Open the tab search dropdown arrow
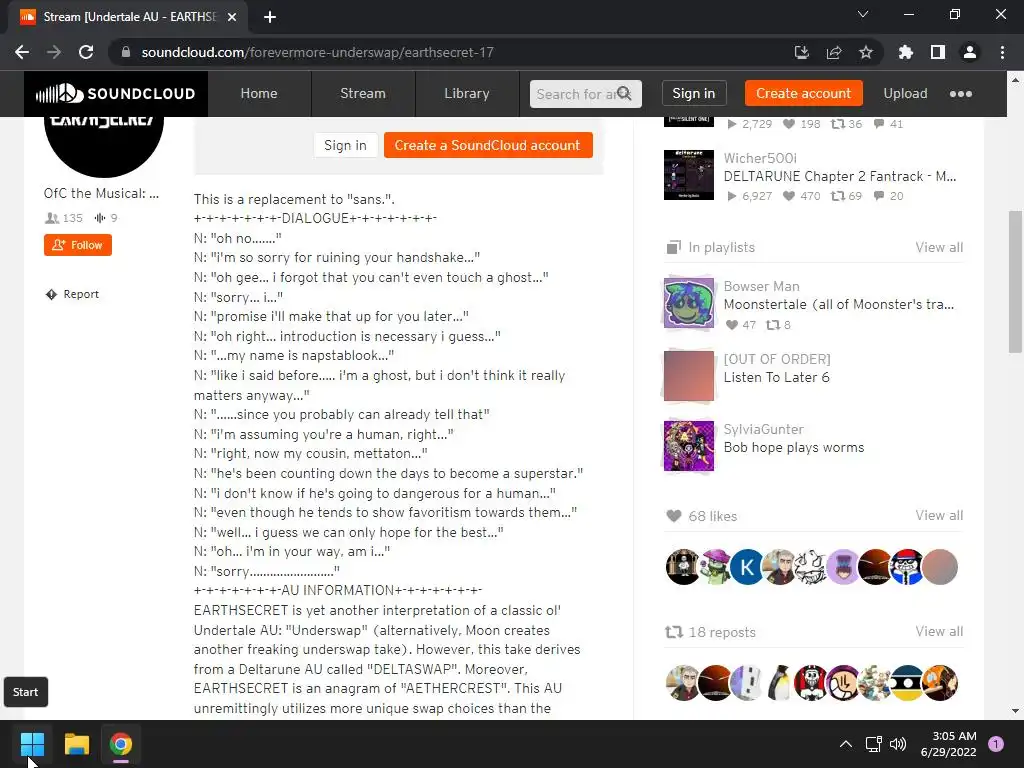 coord(863,14)
